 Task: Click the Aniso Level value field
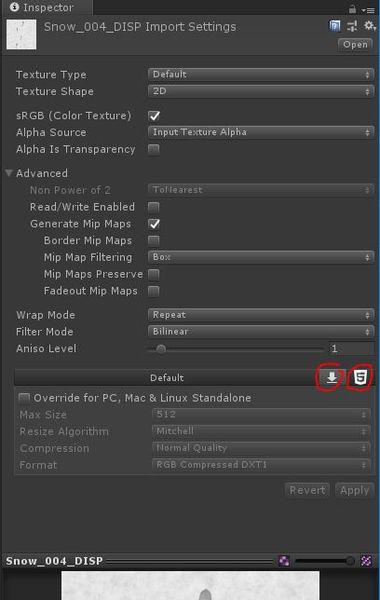(x=351, y=349)
